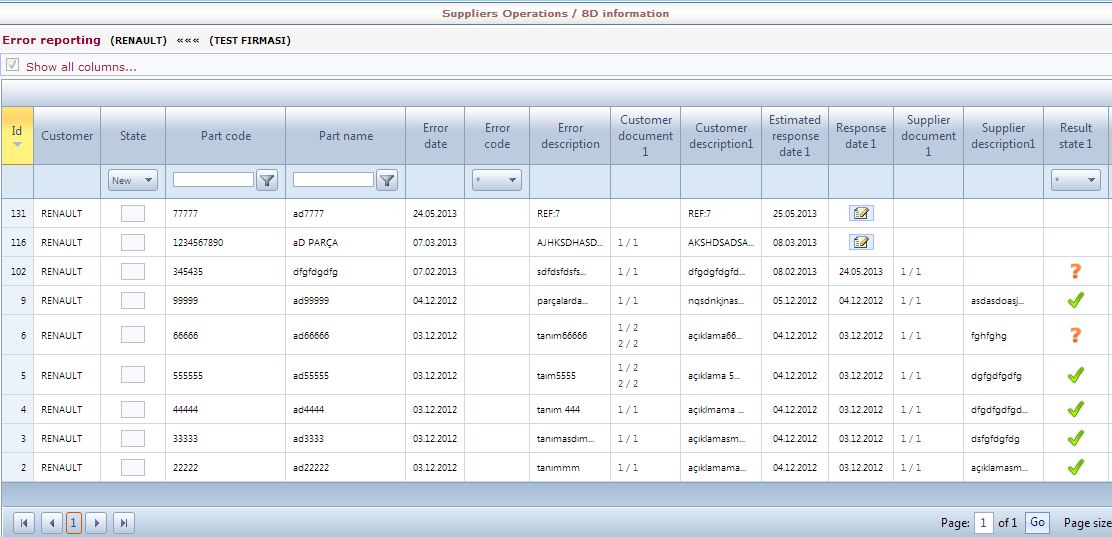Screen dimensions: 1112x537
Task: Click the State box for row 4
Action: coord(133,409)
